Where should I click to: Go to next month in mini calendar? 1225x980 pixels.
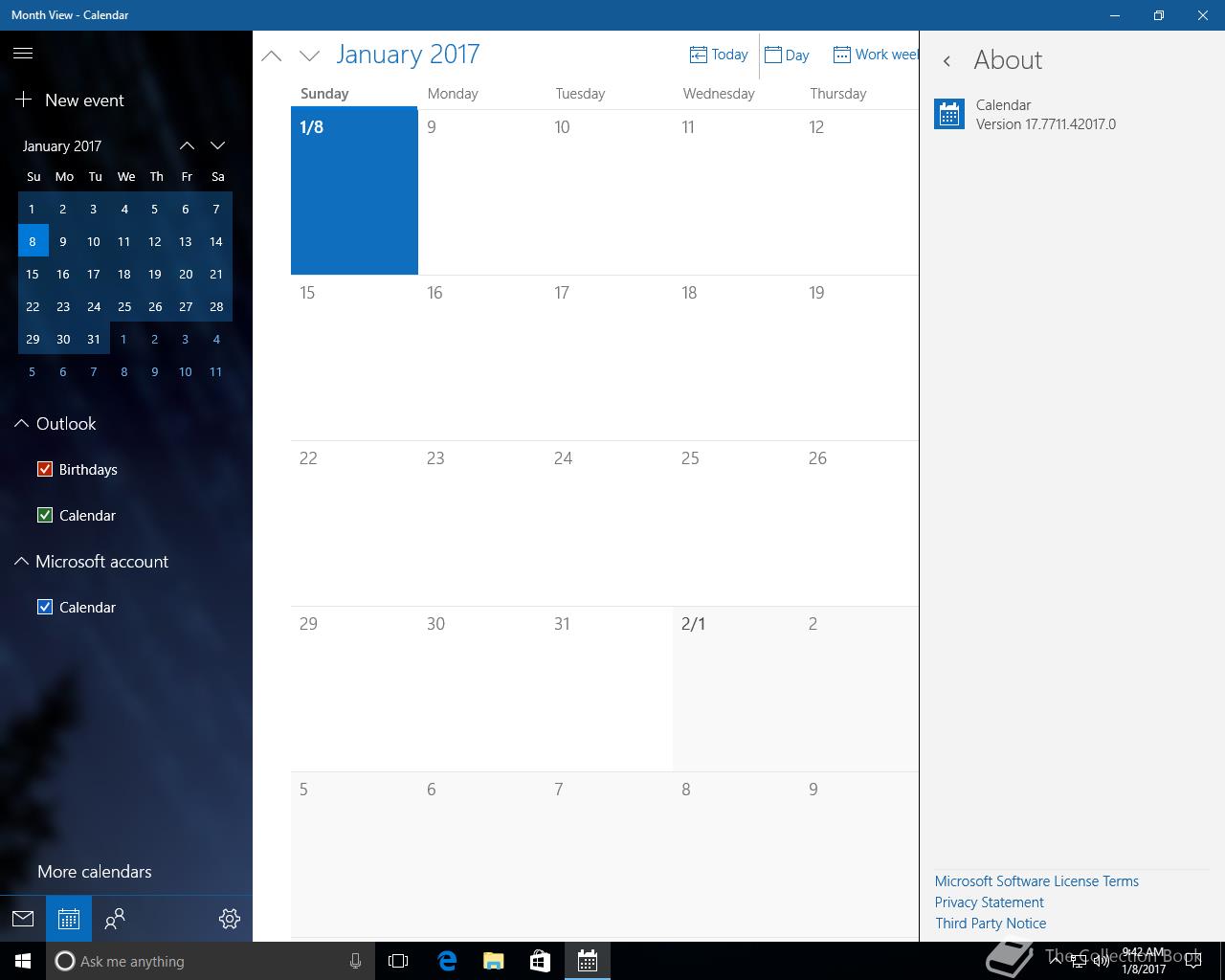tap(217, 145)
